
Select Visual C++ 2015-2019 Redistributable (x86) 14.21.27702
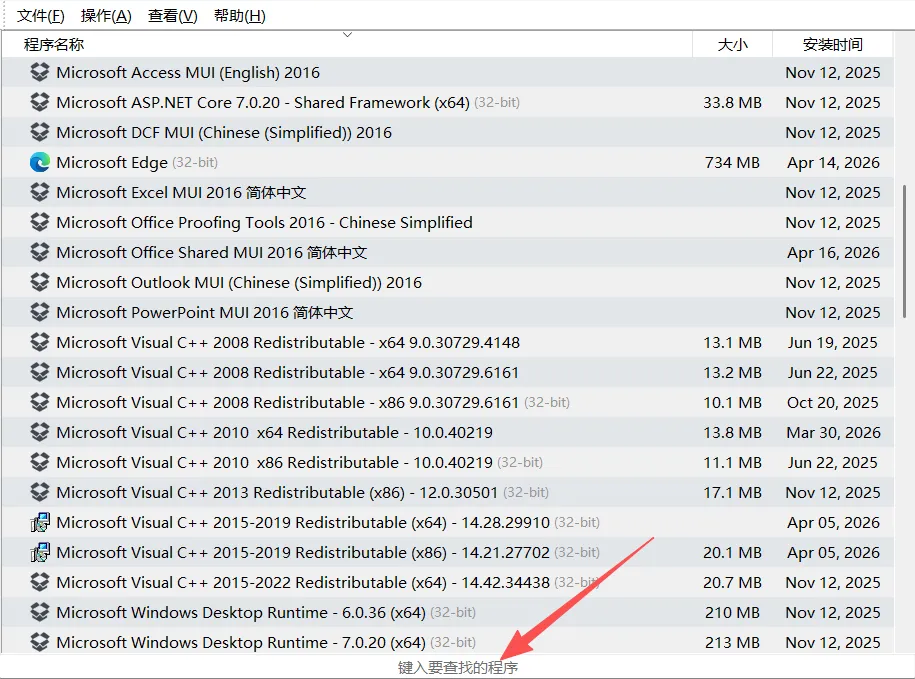303,552
